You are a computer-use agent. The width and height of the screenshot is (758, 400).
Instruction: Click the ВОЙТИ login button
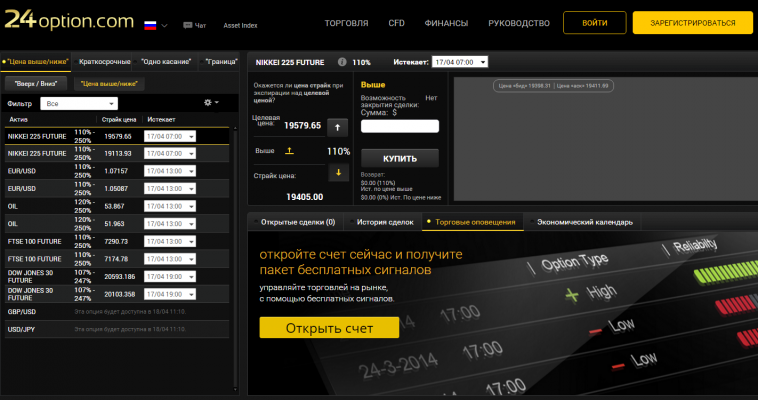[595, 23]
